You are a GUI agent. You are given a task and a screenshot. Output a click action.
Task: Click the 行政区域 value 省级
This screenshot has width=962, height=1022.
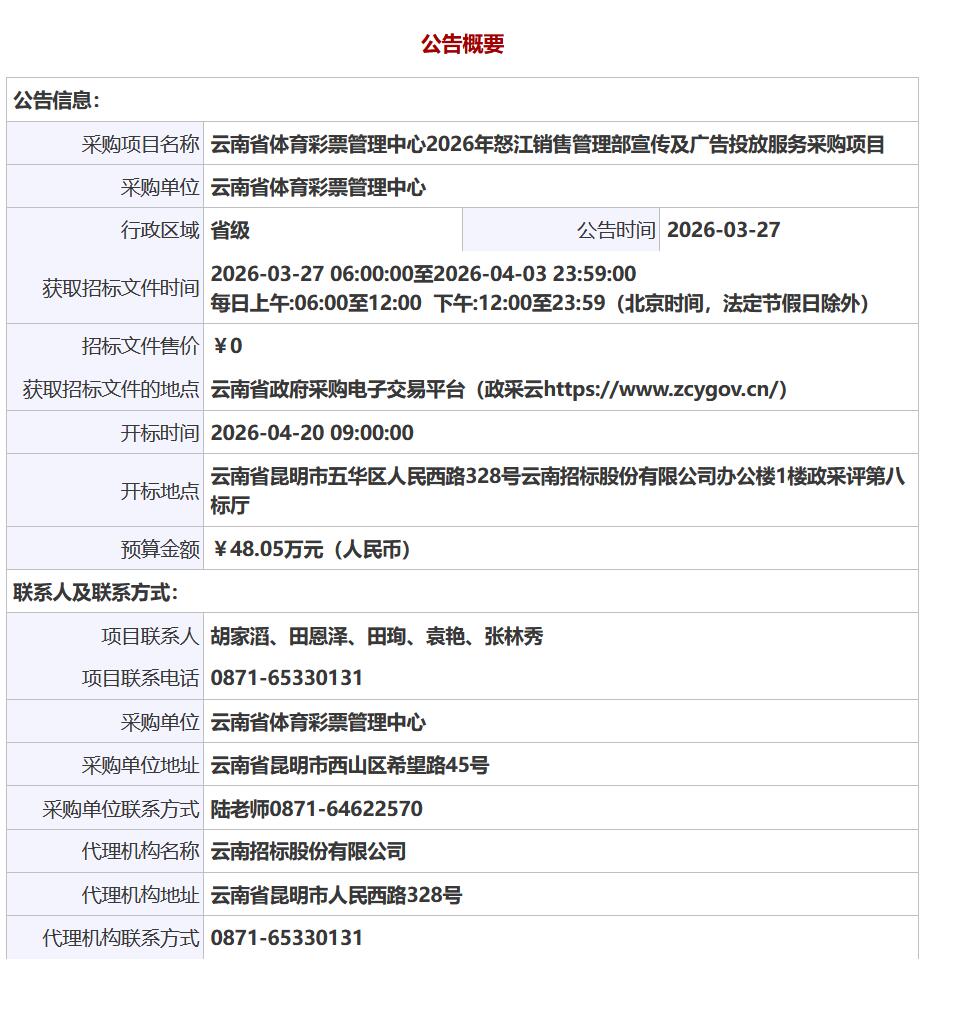click(230, 230)
